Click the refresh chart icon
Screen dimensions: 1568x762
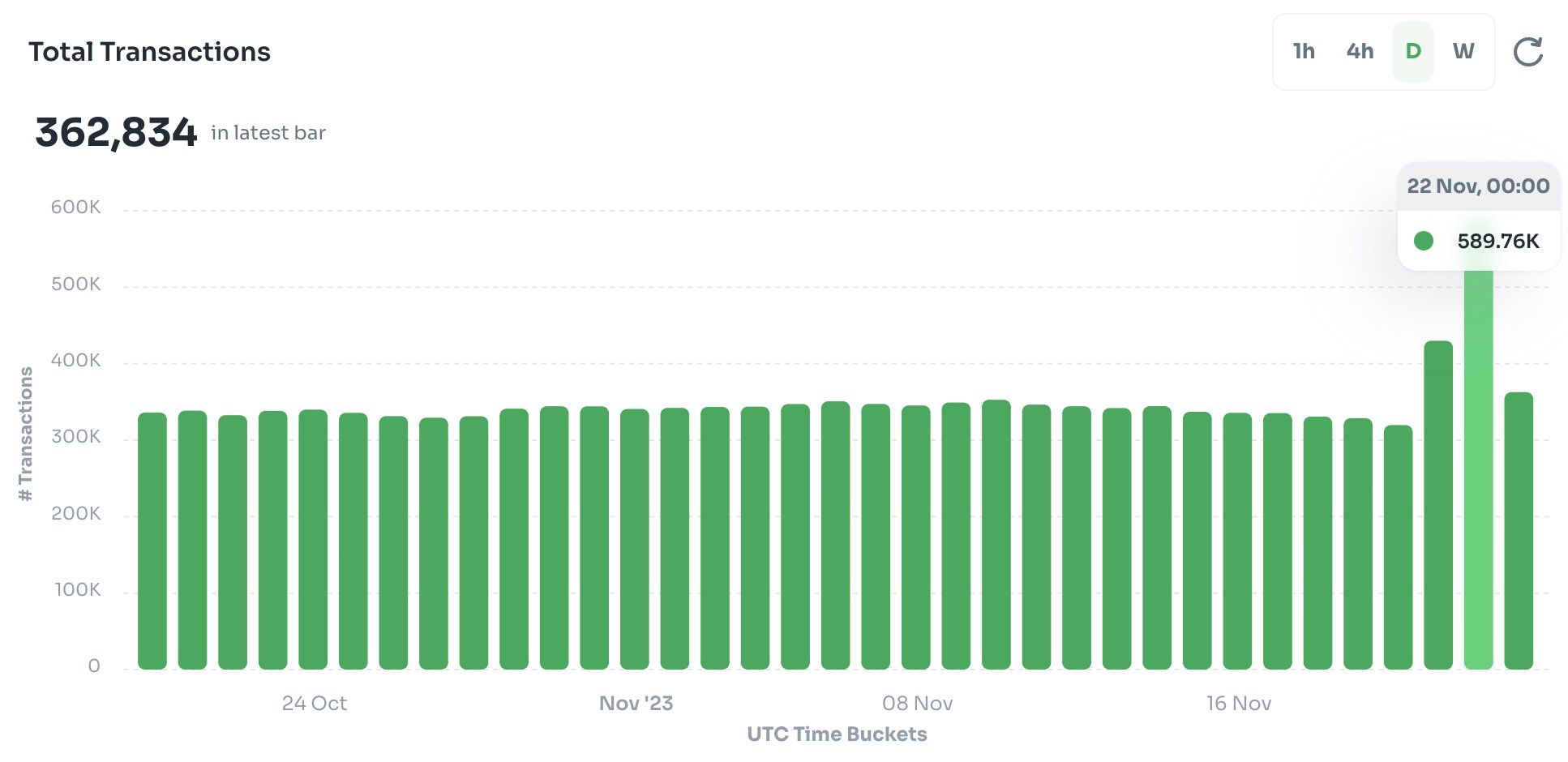(x=1527, y=52)
